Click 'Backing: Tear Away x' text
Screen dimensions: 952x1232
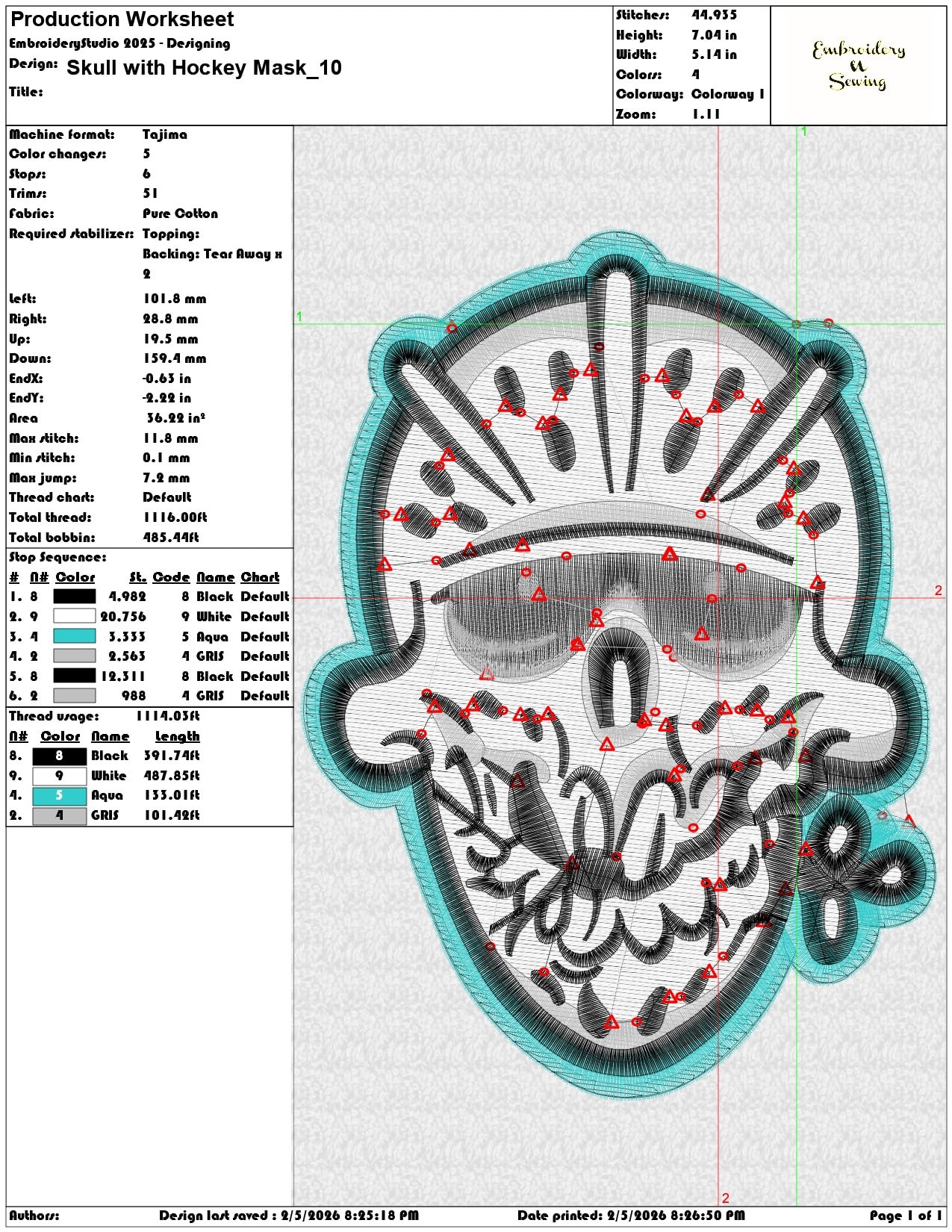(x=213, y=254)
